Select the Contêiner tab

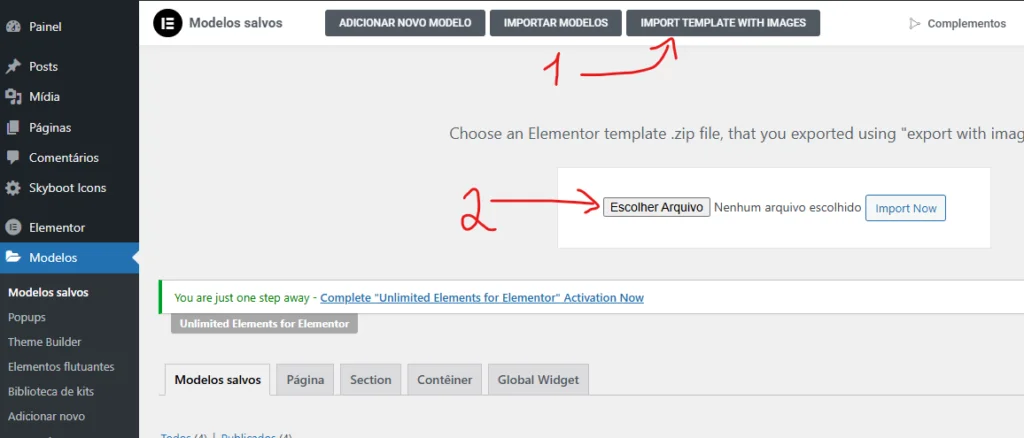(444, 380)
